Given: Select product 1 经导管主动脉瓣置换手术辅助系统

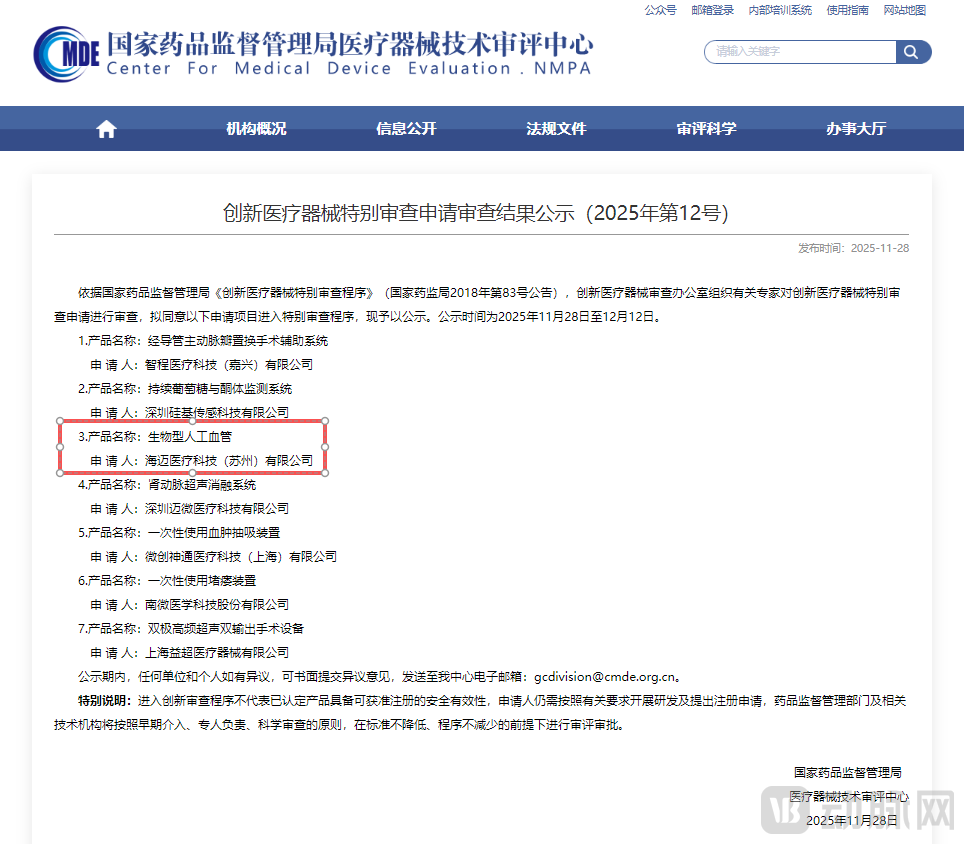Looking at the screenshot, I should tap(237, 341).
